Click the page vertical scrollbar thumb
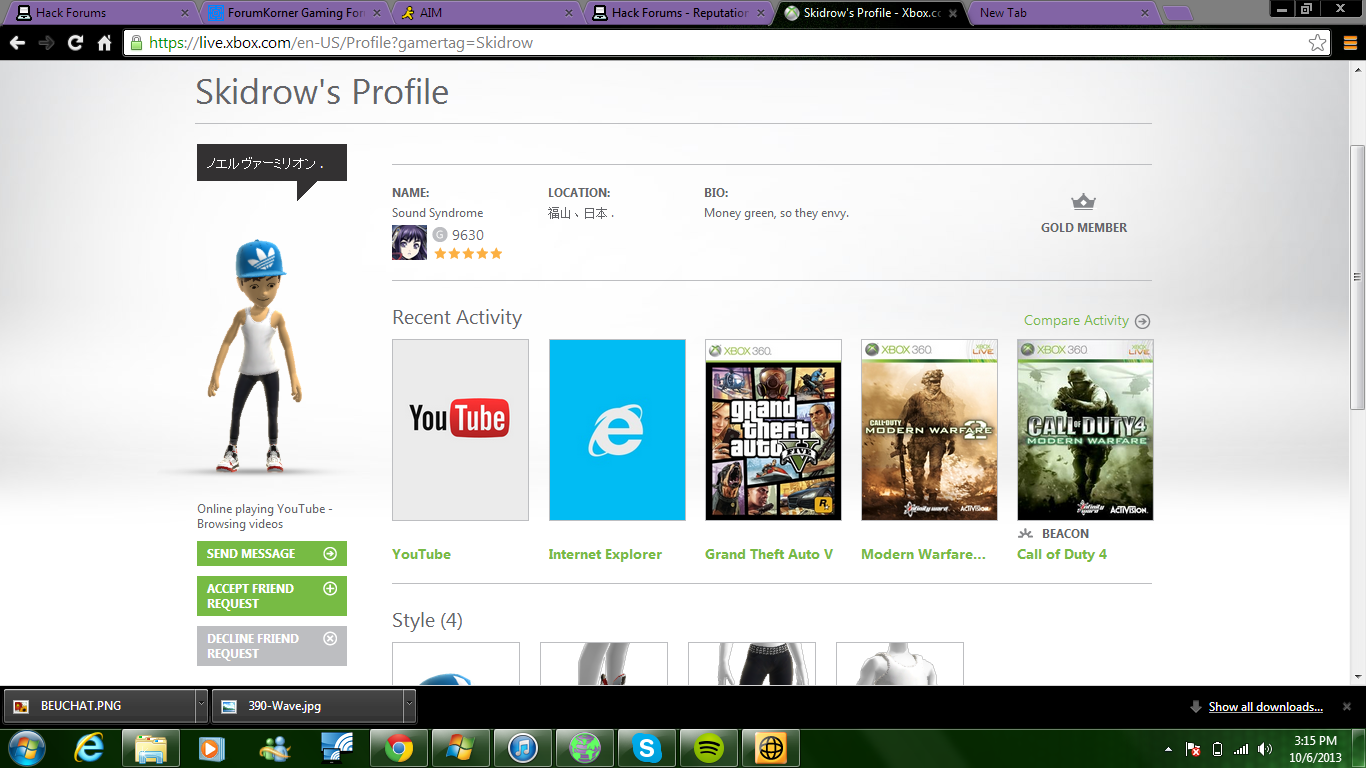The width and height of the screenshot is (1366, 768). click(1357, 277)
